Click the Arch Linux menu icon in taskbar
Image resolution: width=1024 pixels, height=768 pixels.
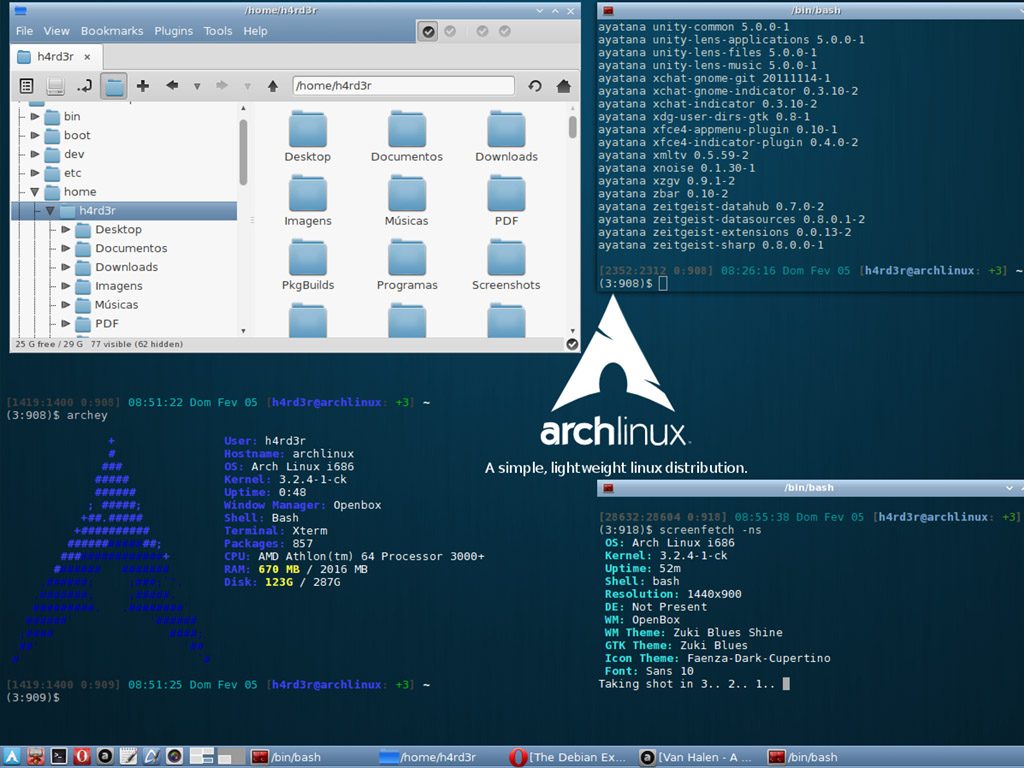12,757
